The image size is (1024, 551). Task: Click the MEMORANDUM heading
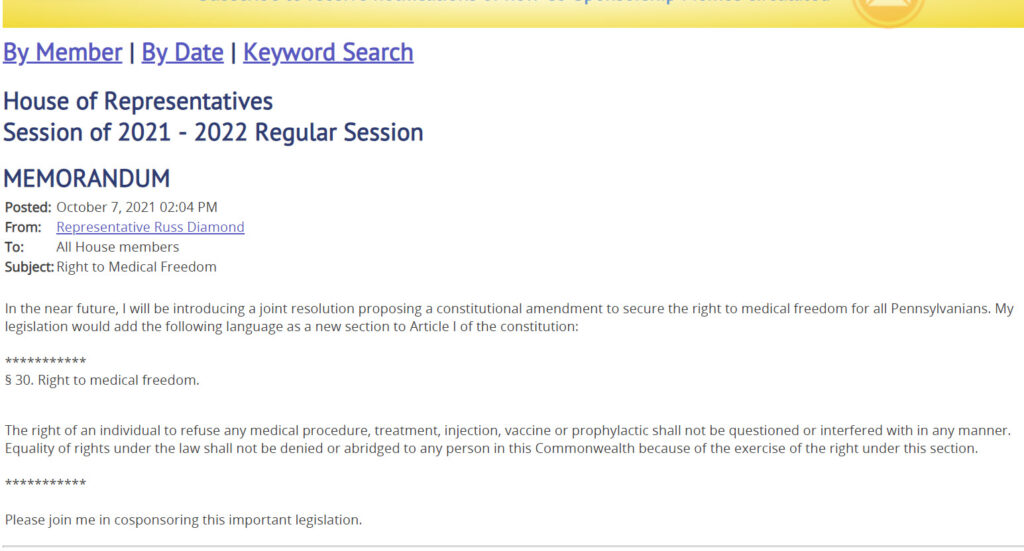click(87, 178)
